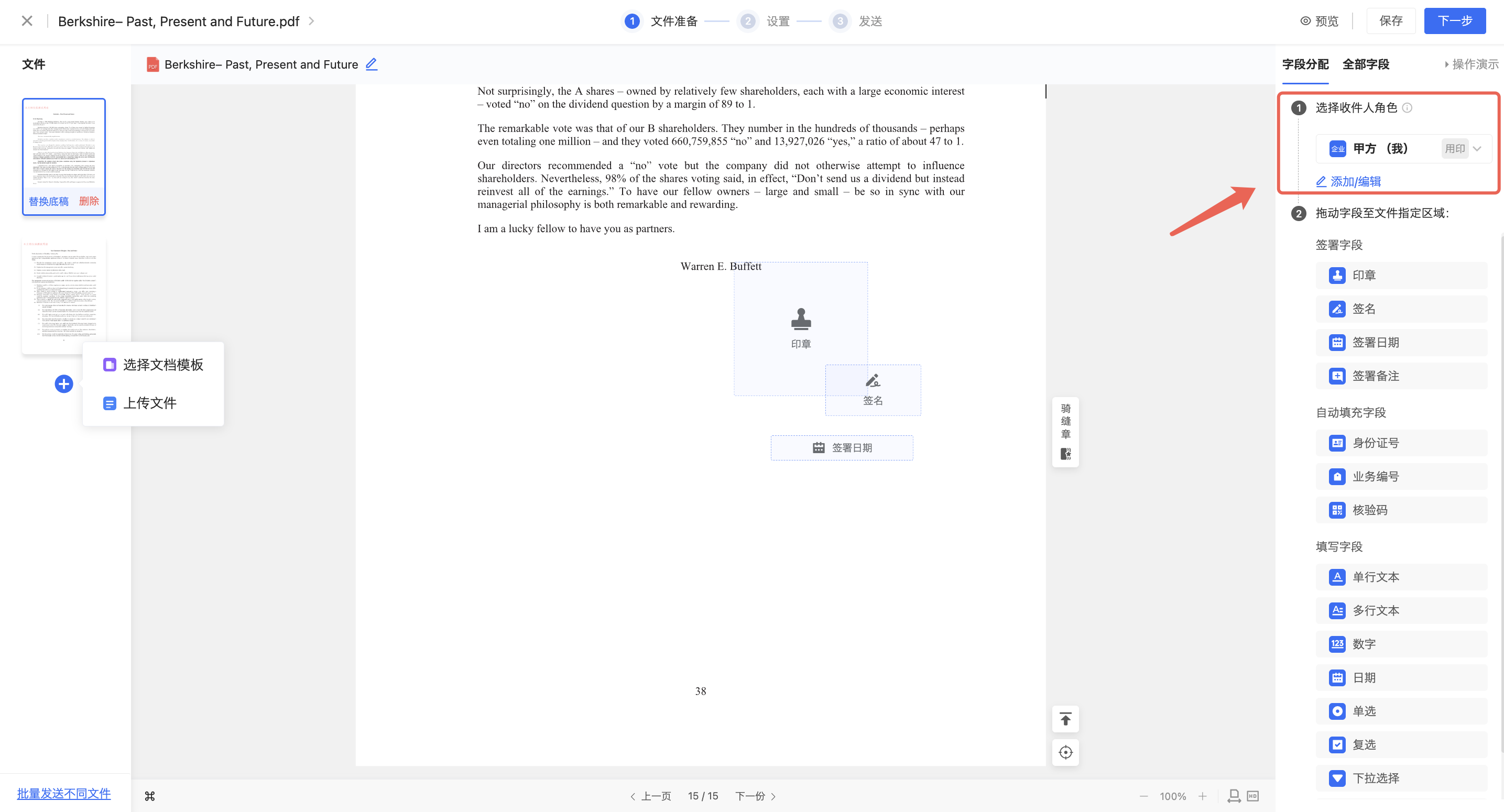Click the blue plus add-file icon
The width and height of the screenshot is (1504, 812).
[x=63, y=383]
